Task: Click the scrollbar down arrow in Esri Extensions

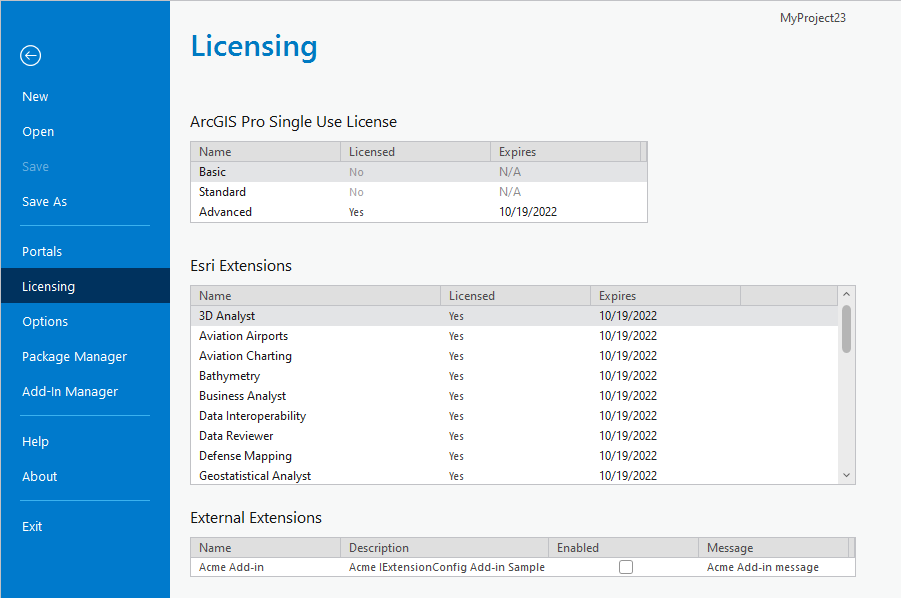Action: (846, 474)
